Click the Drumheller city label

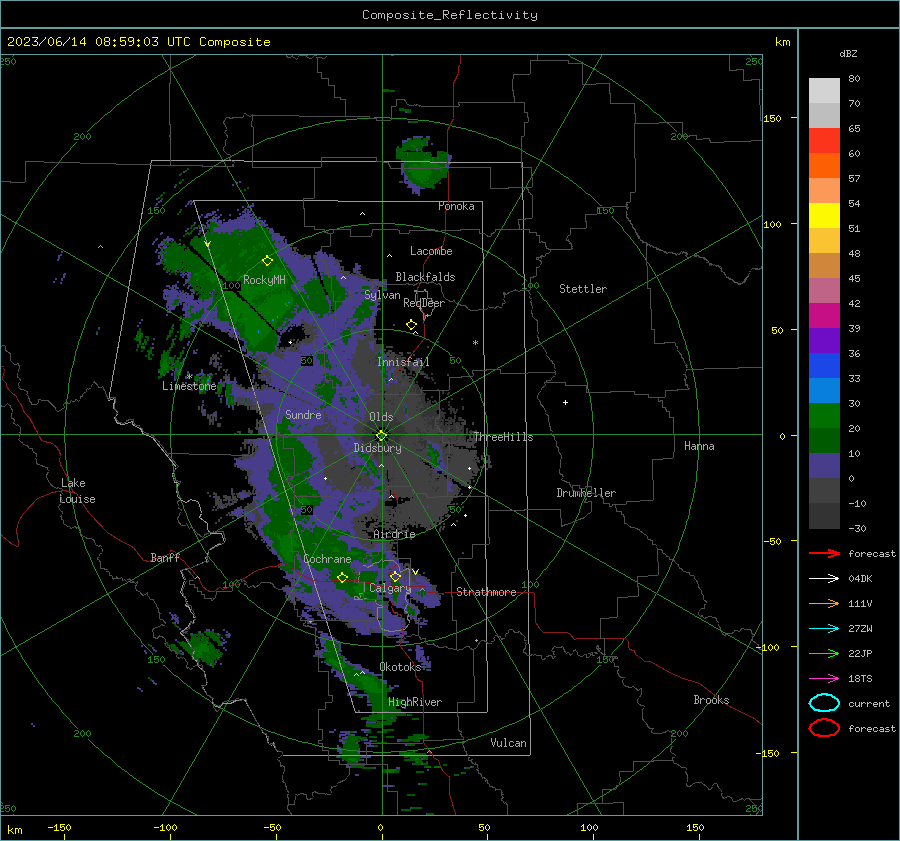coord(586,493)
